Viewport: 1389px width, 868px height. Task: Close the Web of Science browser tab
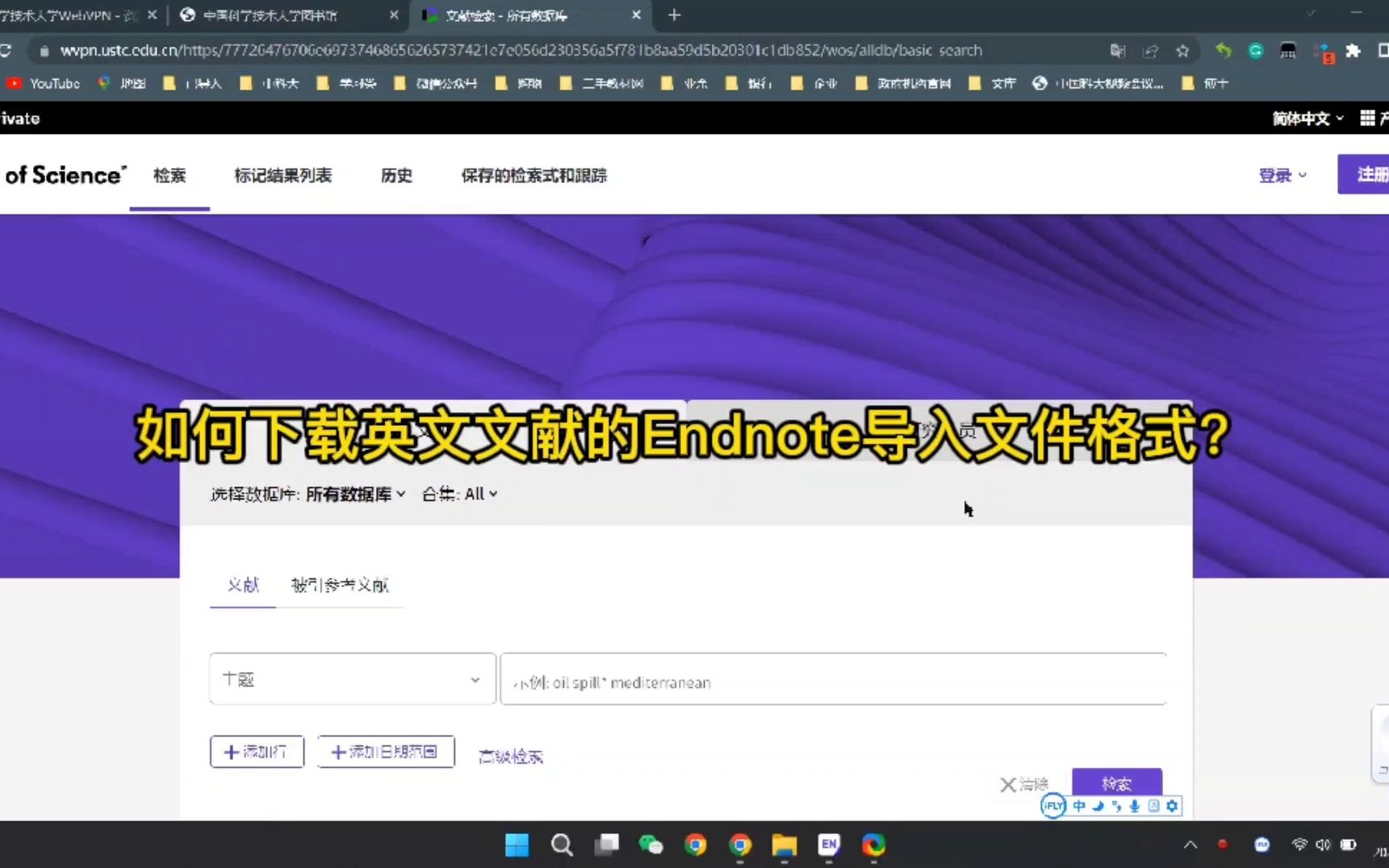pos(636,15)
